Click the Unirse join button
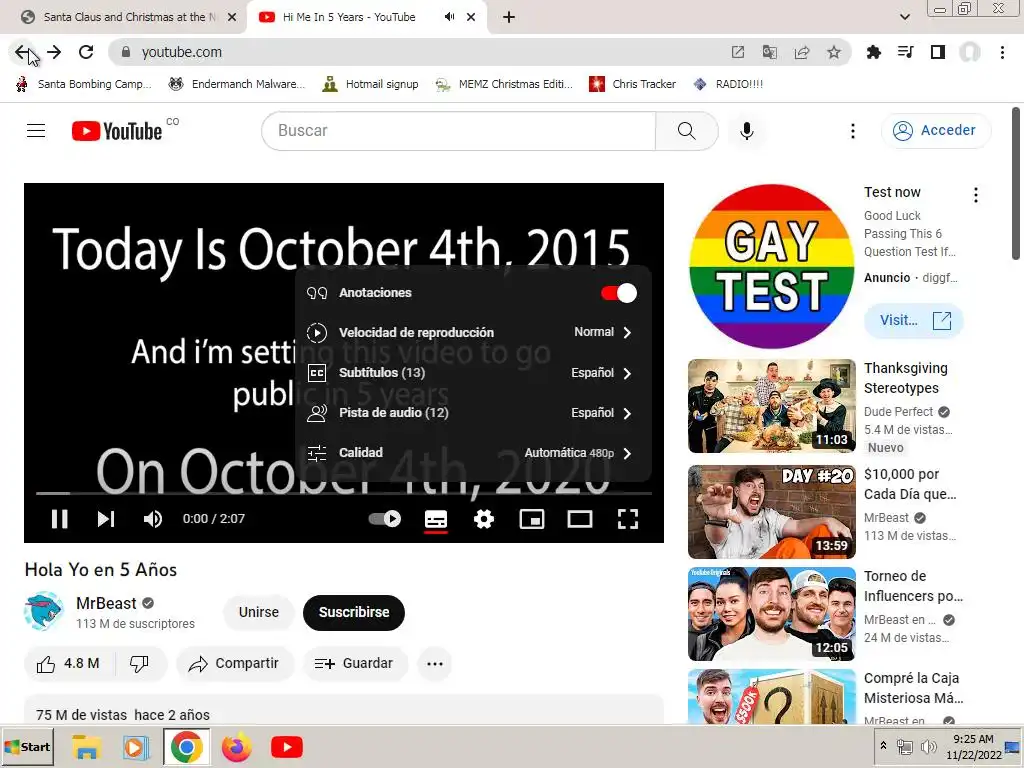Image resolution: width=1024 pixels, height=768 pixels. (259, 612)
